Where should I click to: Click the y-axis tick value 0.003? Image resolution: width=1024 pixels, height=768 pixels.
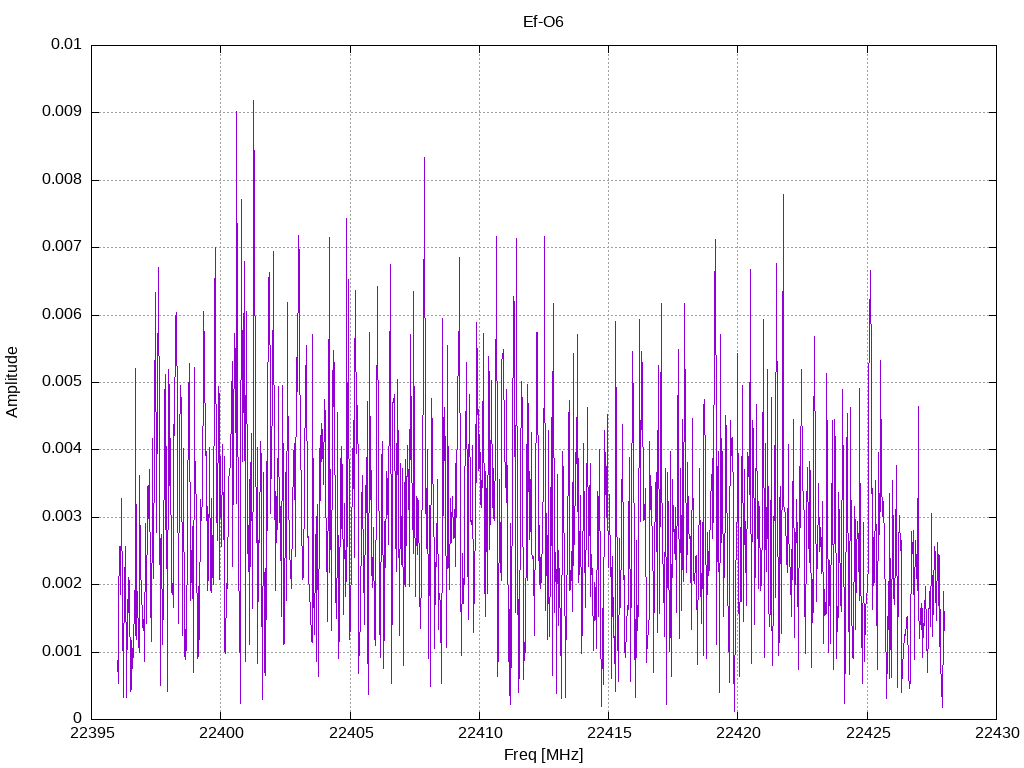click(x=62, y=517)
